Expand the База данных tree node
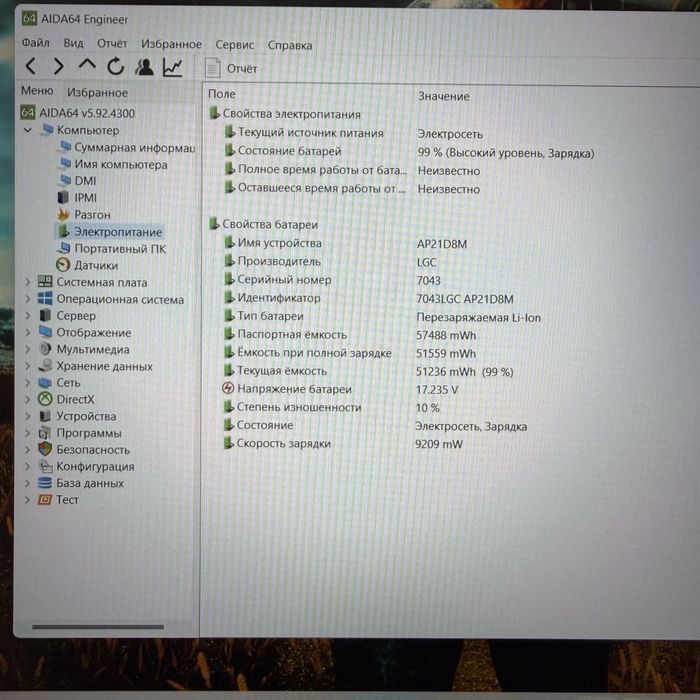The height and width of the screenshot is (700, 700). [28, 483]
